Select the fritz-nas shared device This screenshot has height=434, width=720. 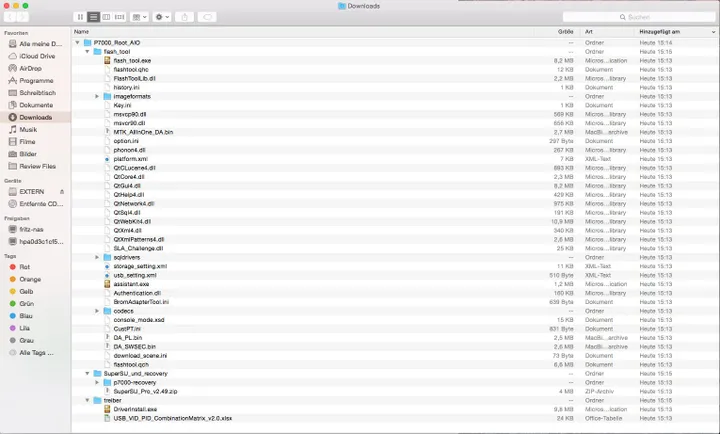coord(32,229)
